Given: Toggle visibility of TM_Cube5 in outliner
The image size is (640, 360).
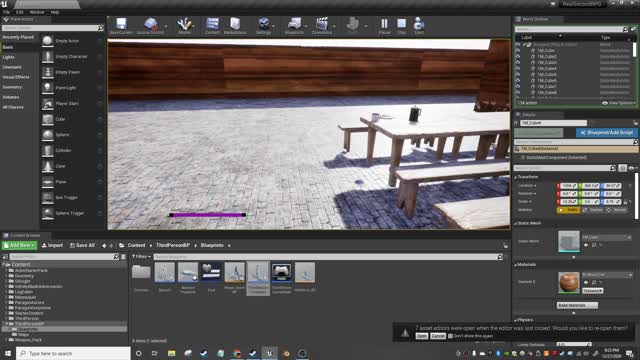Looking at the screenshot, I should pyautogui.click(x=518, y=75).
